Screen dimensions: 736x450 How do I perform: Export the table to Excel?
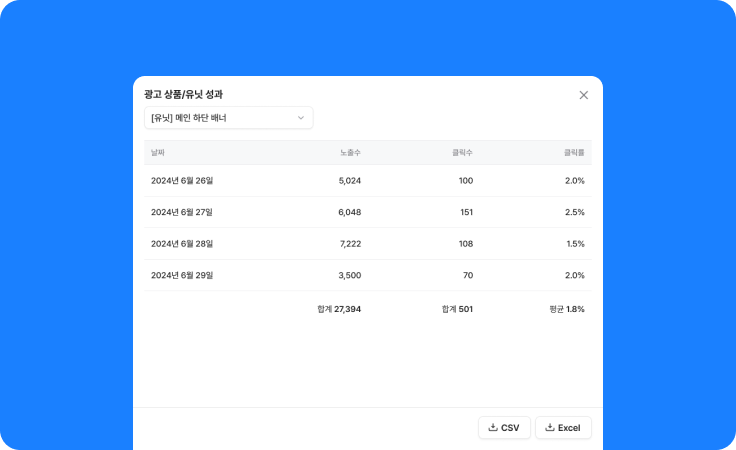tap(563, 428)
